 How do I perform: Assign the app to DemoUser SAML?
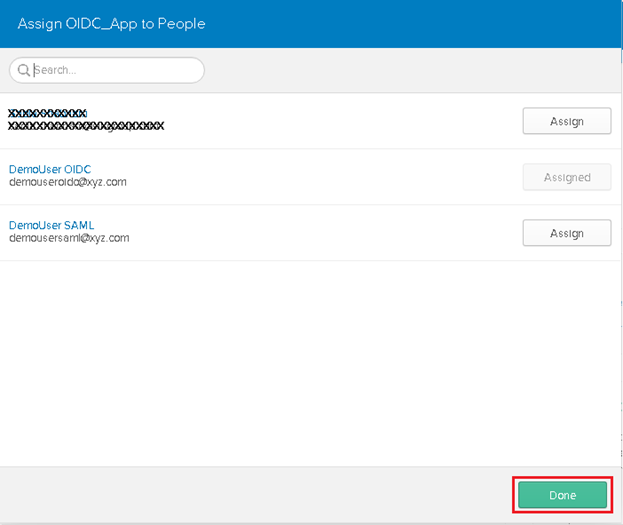click(x=566, y=233)
